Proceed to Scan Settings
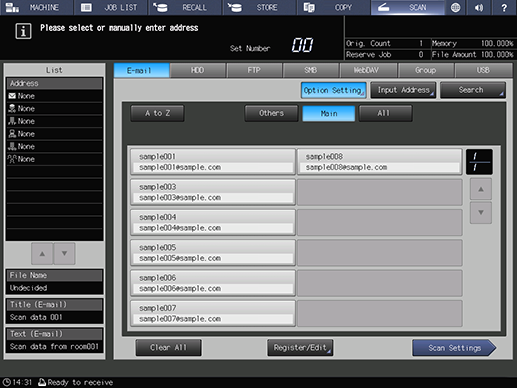This screenshot has height=388, width=517. pos(454,348)
